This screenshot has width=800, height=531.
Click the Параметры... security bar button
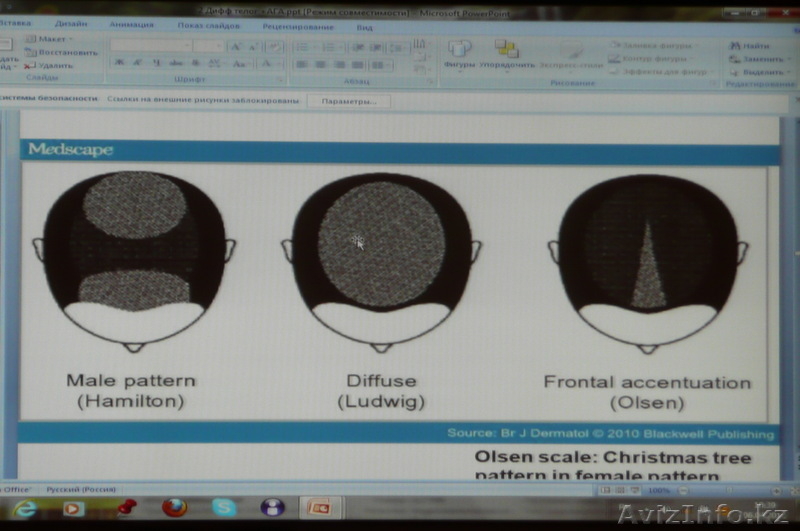[x=349, y=101]
